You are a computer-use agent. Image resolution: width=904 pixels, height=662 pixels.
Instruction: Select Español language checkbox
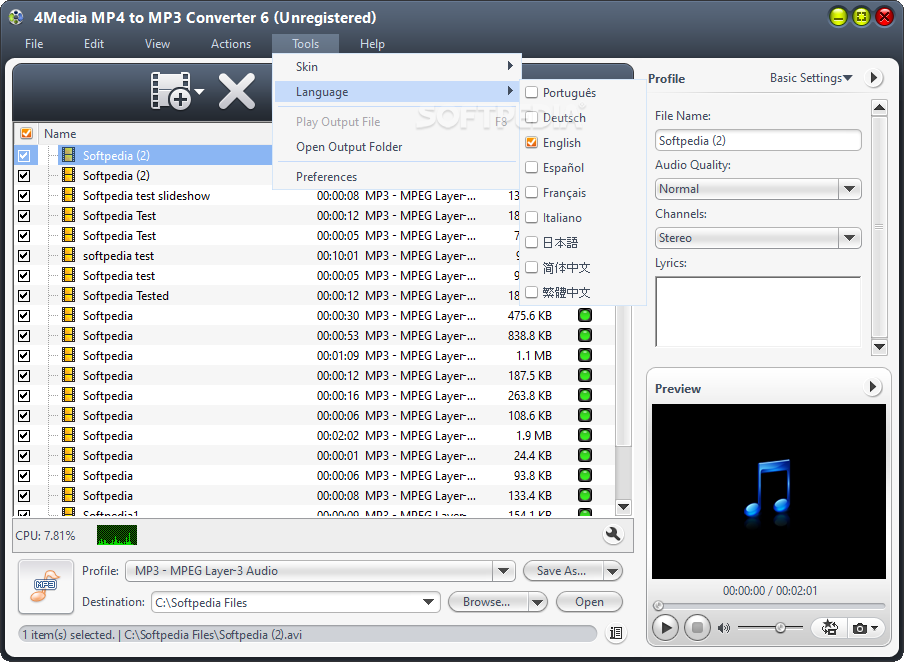click(532, 167)
